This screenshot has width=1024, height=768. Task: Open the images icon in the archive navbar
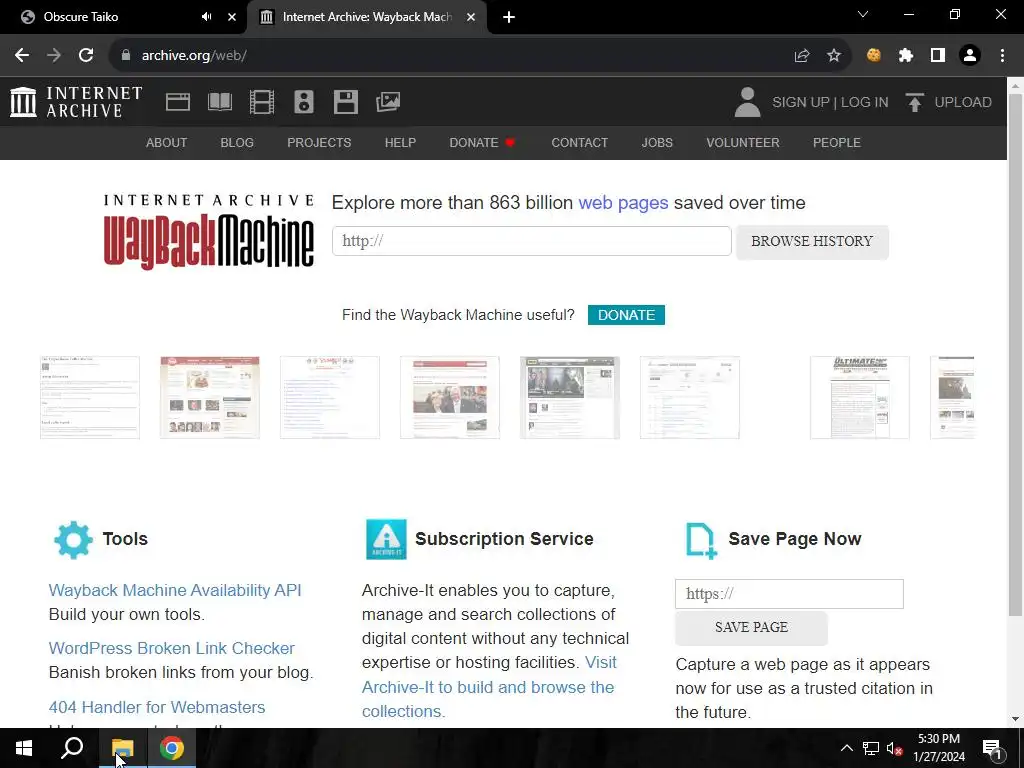coord(388,102)
